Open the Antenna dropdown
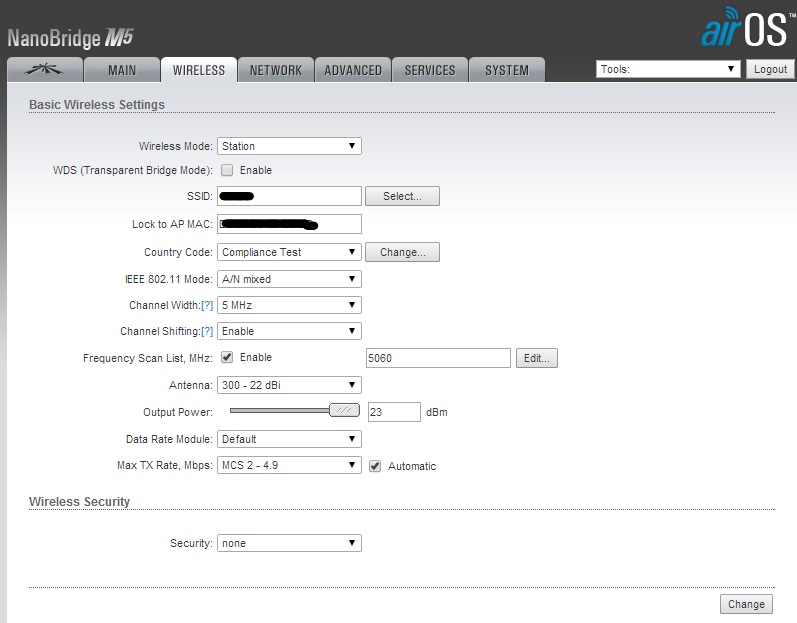Image resolution: width=797 pixels, height=623 pixels. (289, 385)
